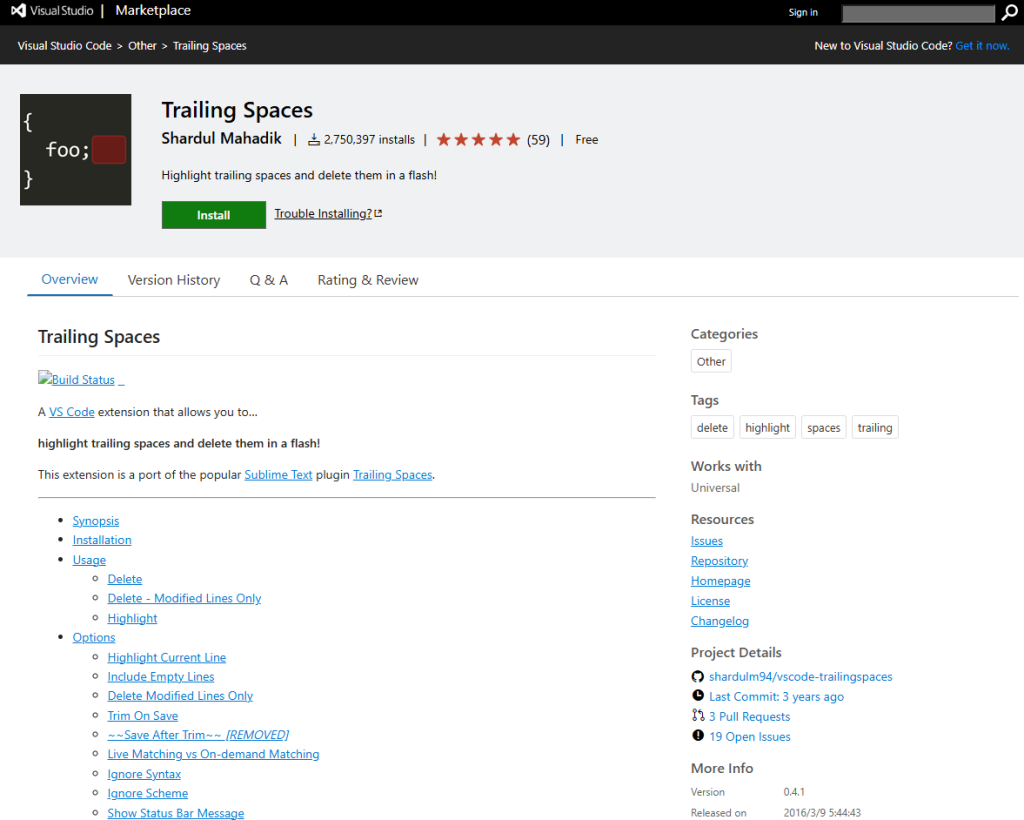
Task: Click Sign in
Action: coord(803,12)
